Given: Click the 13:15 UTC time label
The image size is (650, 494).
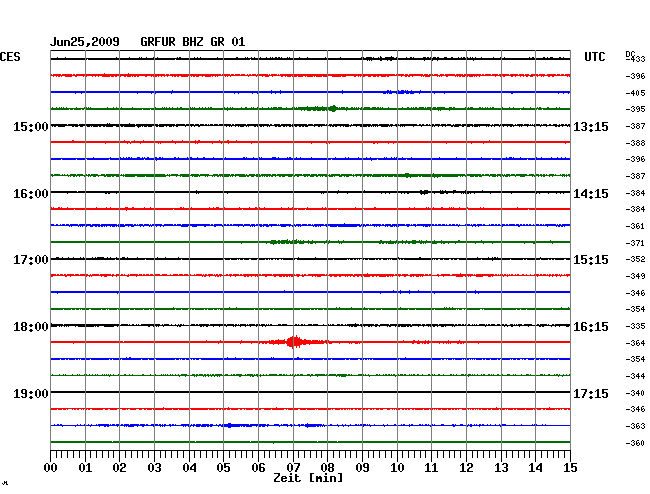Looking at the screenshot, I should point(591,127).
